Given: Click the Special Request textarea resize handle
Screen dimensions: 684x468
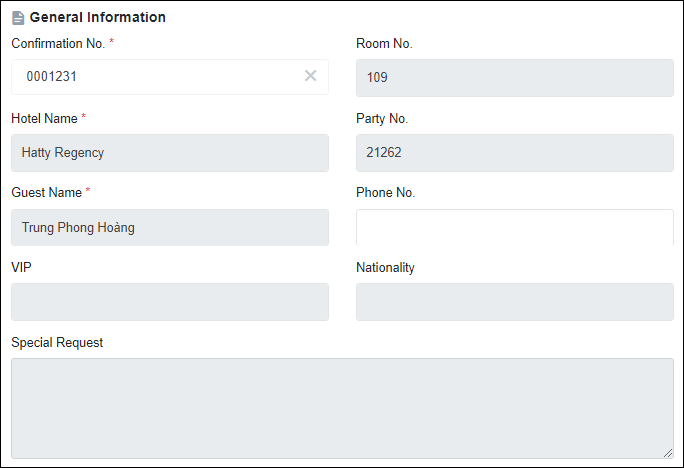Looking at the screenshot, I should pos(668,453).
